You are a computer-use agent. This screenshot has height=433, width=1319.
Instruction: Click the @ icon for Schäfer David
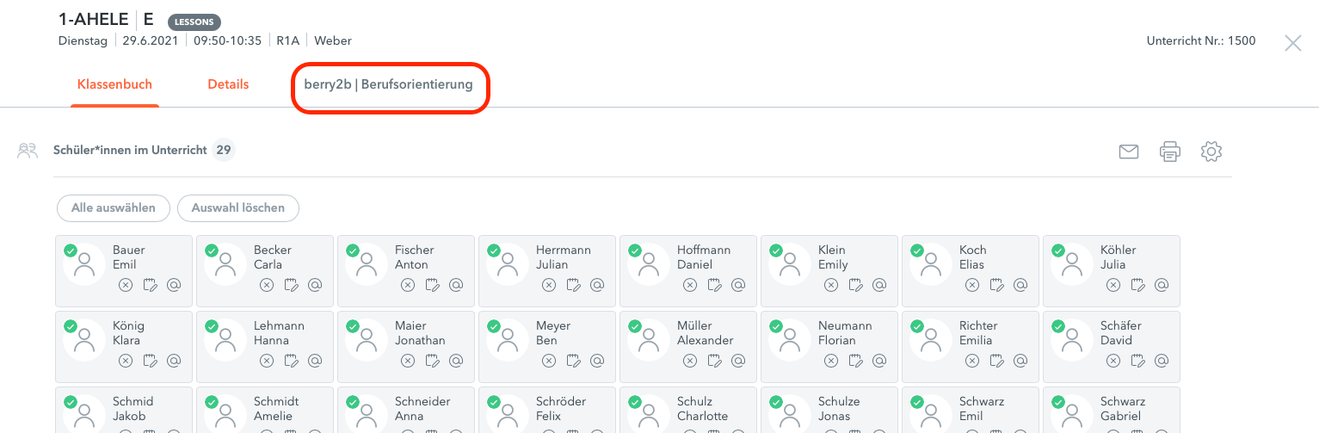pos(1161,361)
